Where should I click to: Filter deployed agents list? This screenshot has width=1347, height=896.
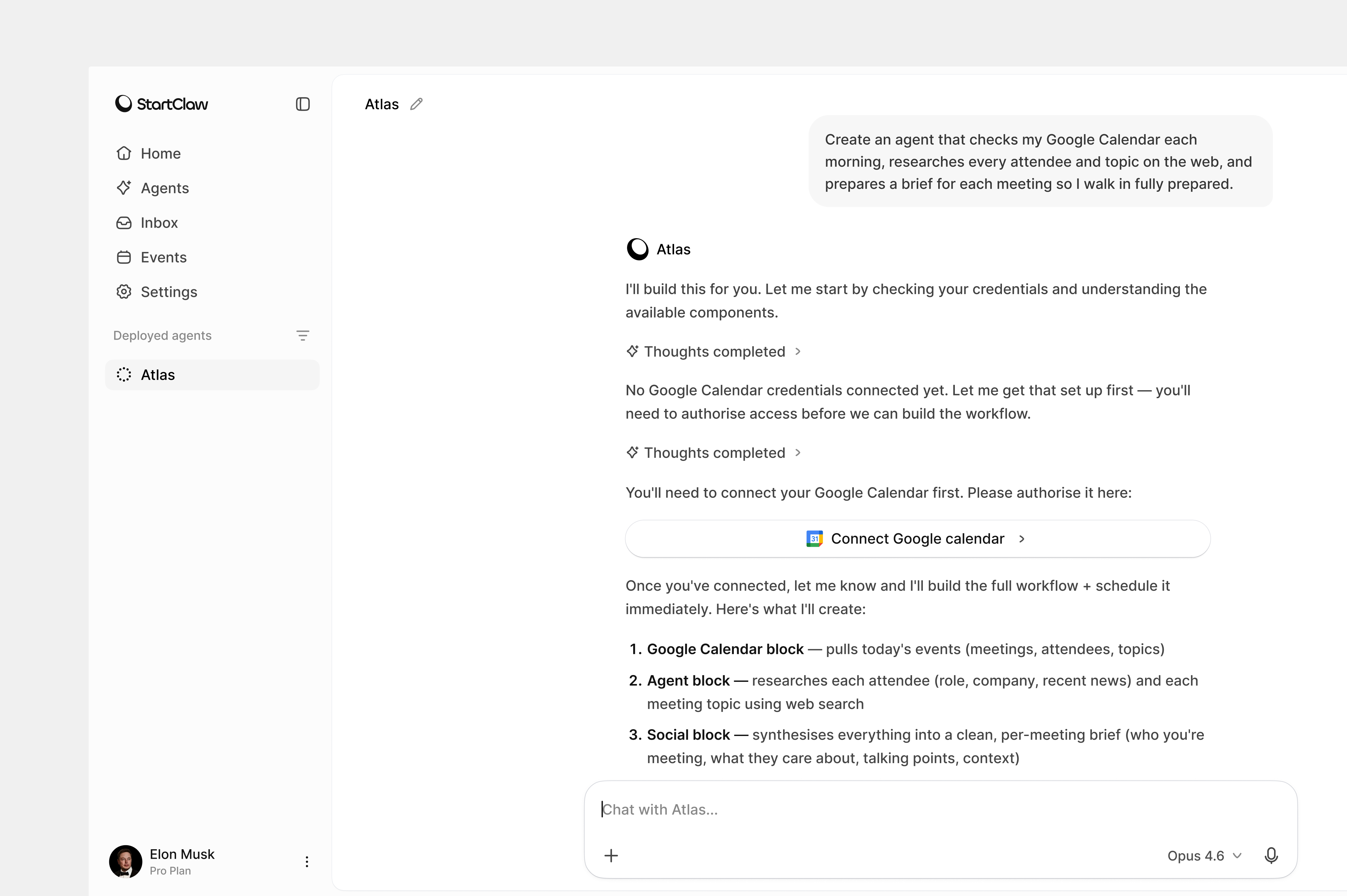coord(302,335)
